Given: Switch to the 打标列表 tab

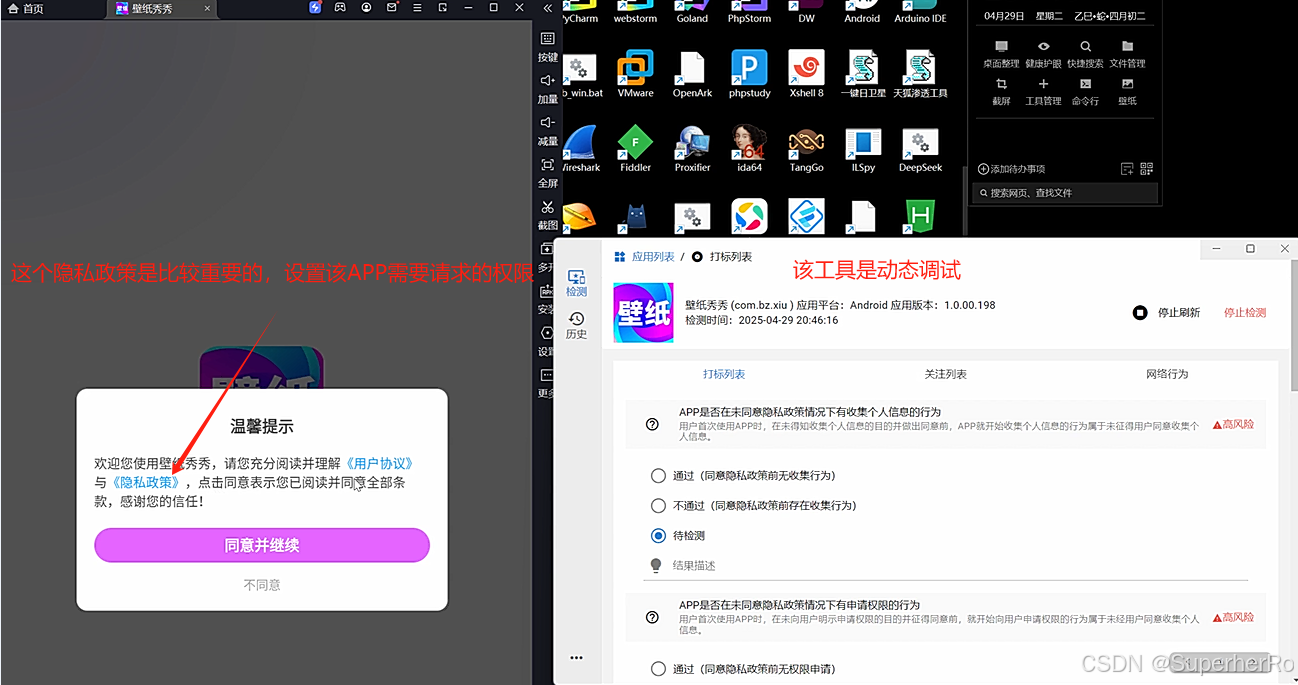Looking at the screenshot, I should point(724,374).
